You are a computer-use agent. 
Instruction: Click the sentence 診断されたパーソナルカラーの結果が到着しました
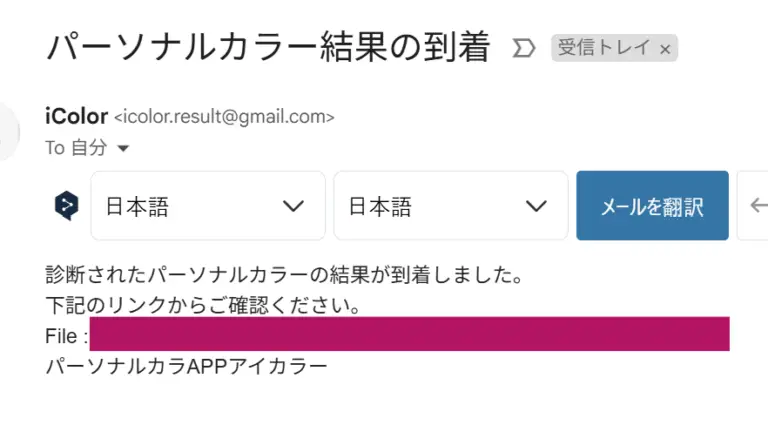[x=285, y=275]
